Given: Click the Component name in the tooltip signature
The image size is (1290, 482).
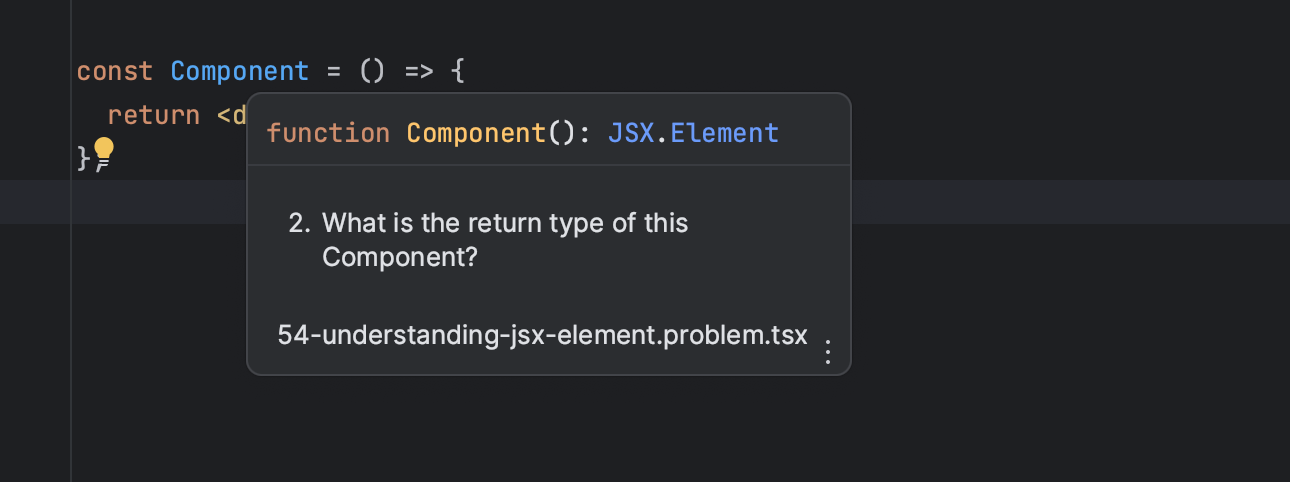Looking at the screenshot, I should 476,133.
